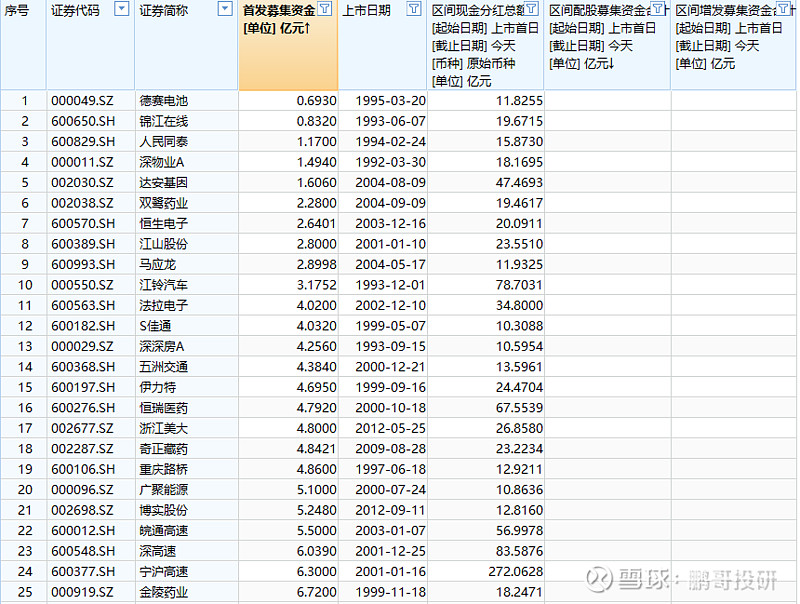The image size is (800, 604).
Task: Open the 区间现金分红总额 column filter dropdown
Action: [x=531, y=10]
